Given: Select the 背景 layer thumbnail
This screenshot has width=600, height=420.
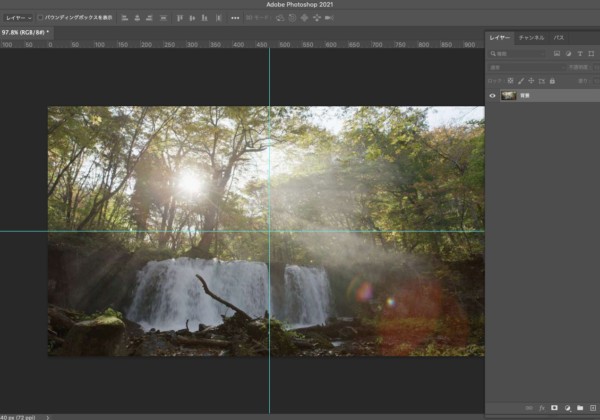Looking at the screenshot, I should (509, 96).
